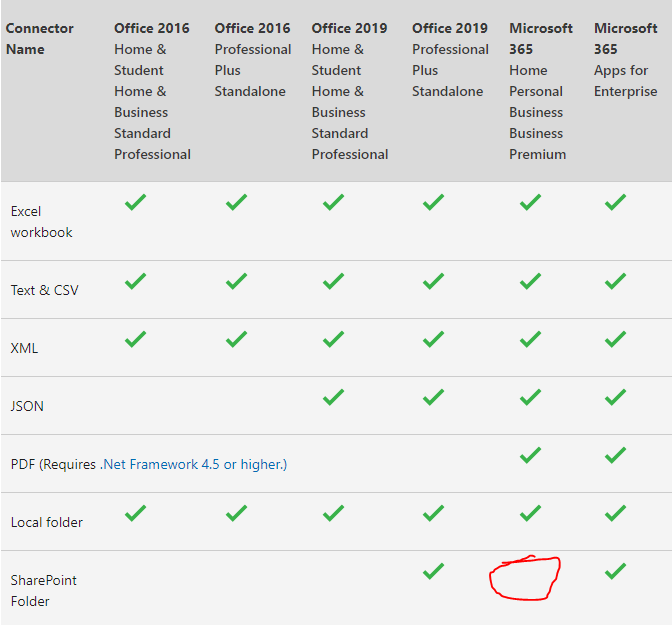Click the Excel workbook checkmark under Office 2019 Home & Student

click(333, 202)
